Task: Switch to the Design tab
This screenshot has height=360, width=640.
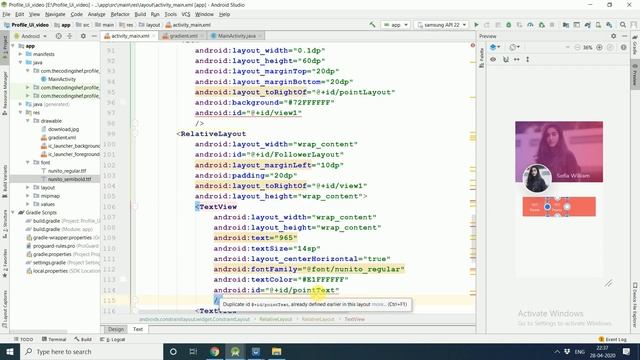Action: 116,329
